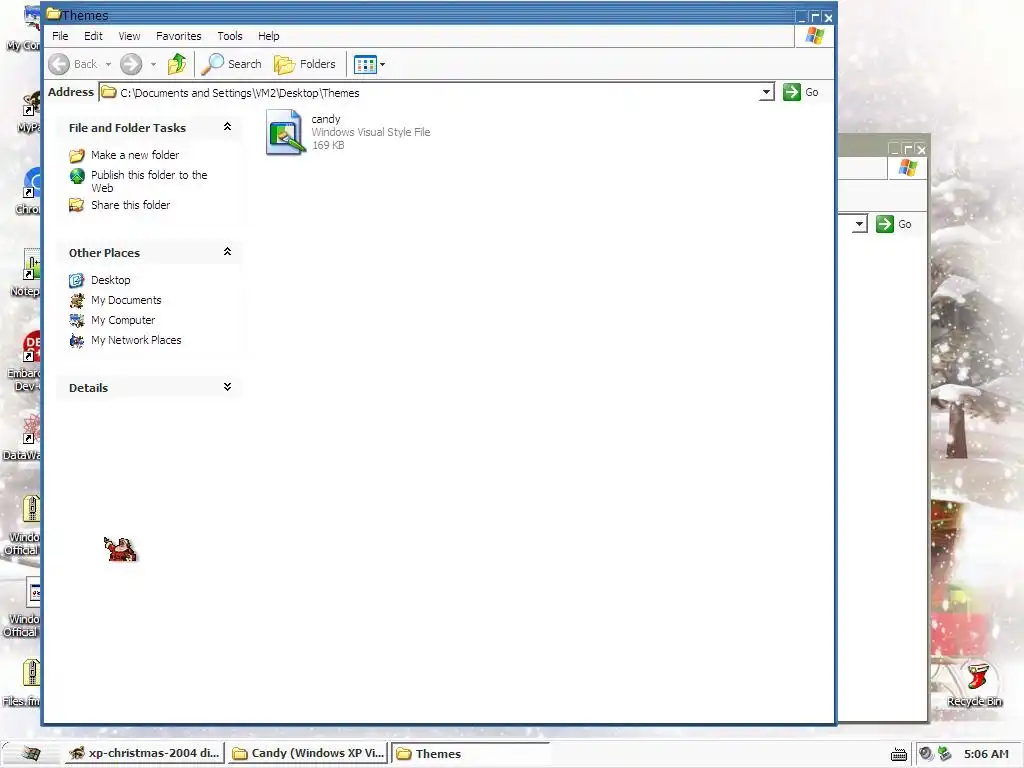Click the Themes title bar folder icon

tap(54, 14)
